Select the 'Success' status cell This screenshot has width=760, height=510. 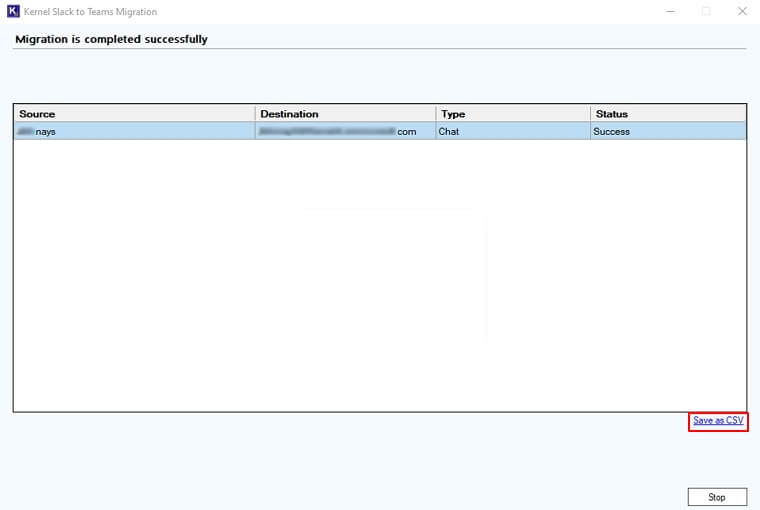click(668, 131)
